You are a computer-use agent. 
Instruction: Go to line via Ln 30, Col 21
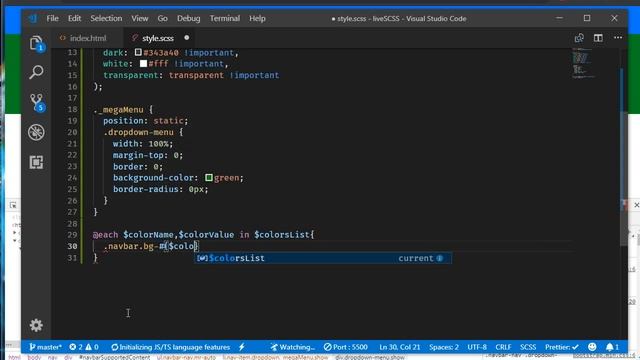pos(399,347)
